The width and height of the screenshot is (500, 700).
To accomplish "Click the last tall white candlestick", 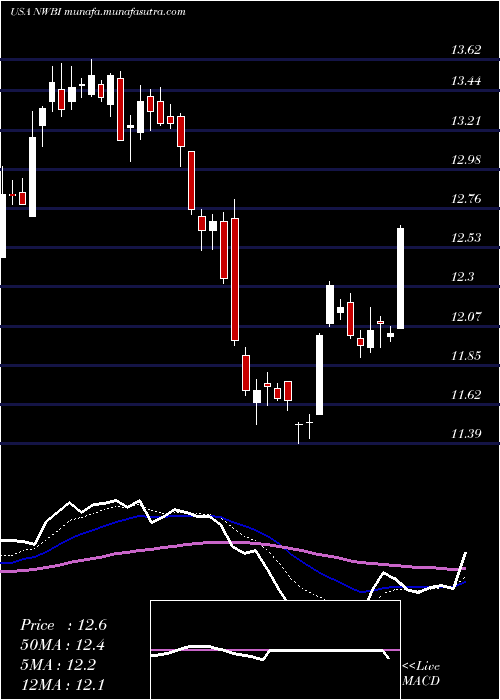I will [x=400, y=278].
